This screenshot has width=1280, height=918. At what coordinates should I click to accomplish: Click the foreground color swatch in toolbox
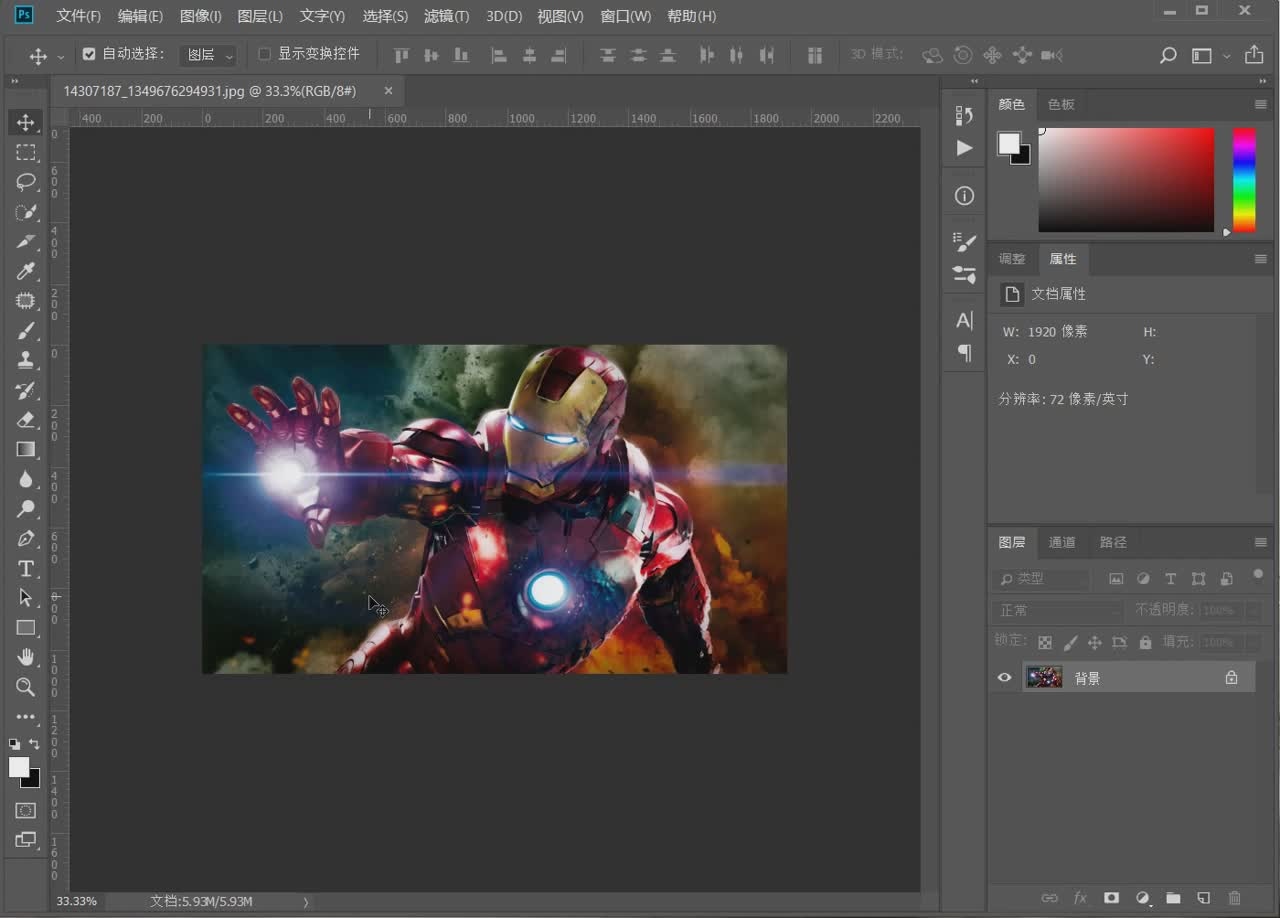point(19,767)
